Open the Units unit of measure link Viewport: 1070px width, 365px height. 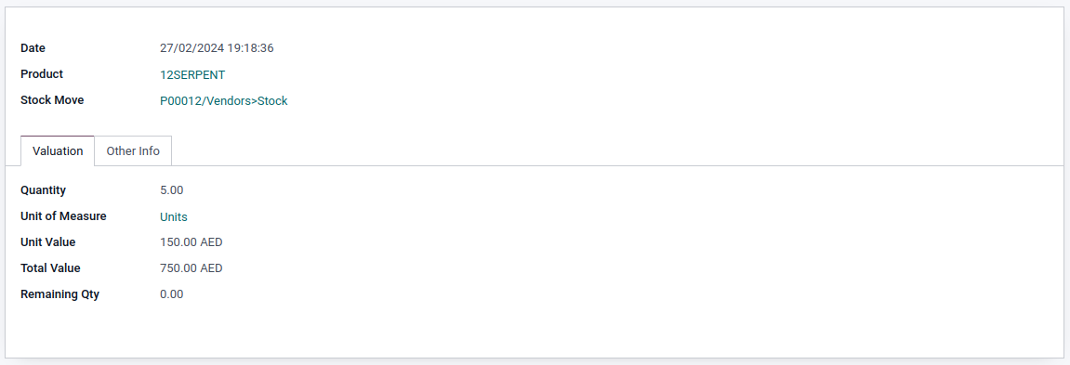(x=174, y=217)
